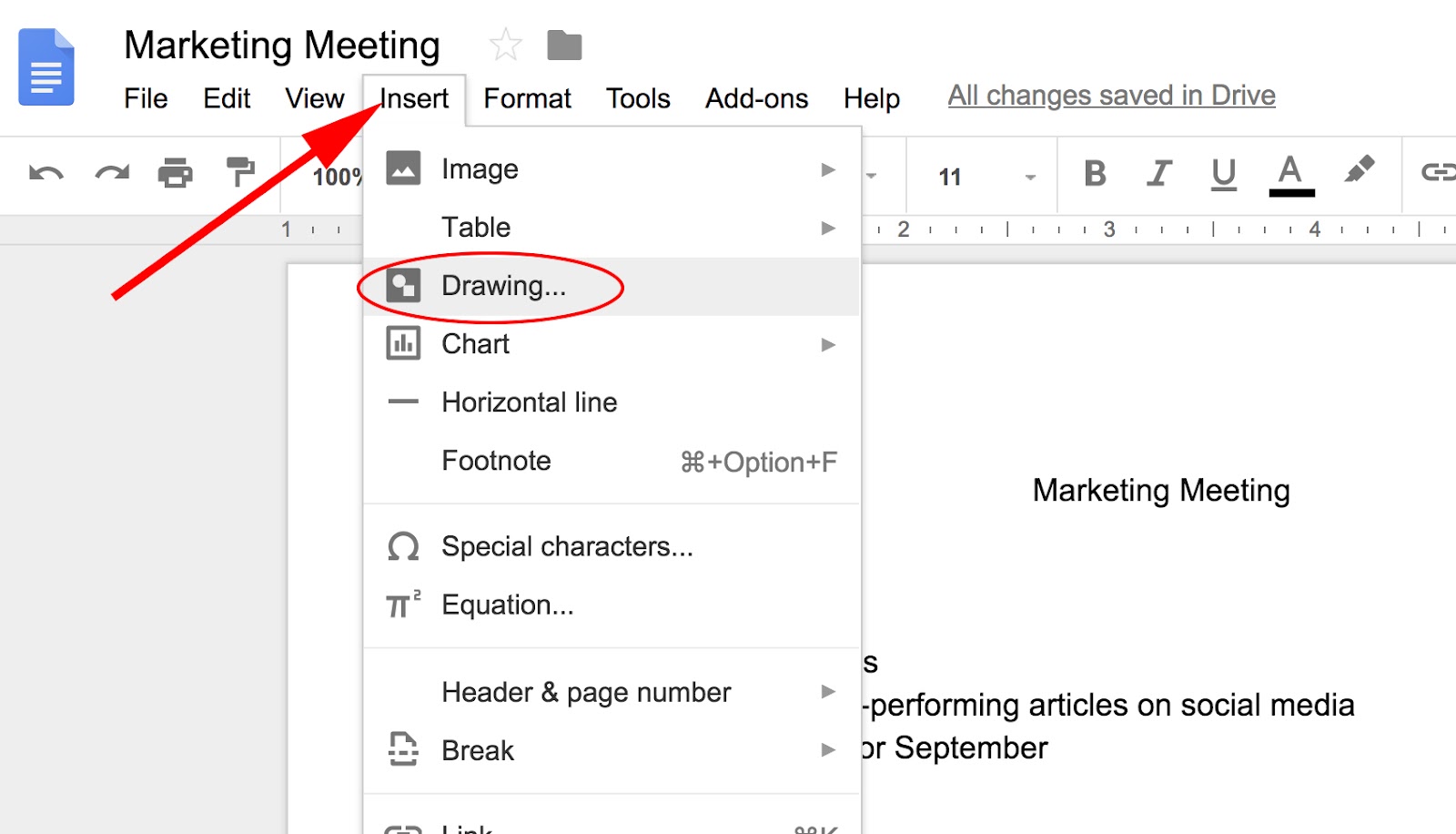Click the insert link toolbar icon

coord(1438,171)
